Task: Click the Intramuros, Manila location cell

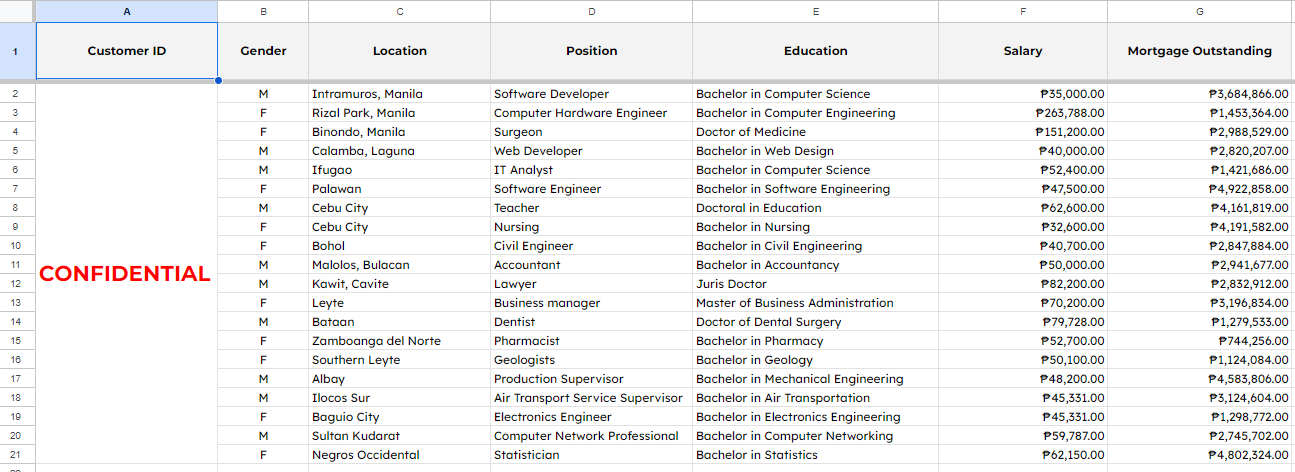Action: [398, 94]
